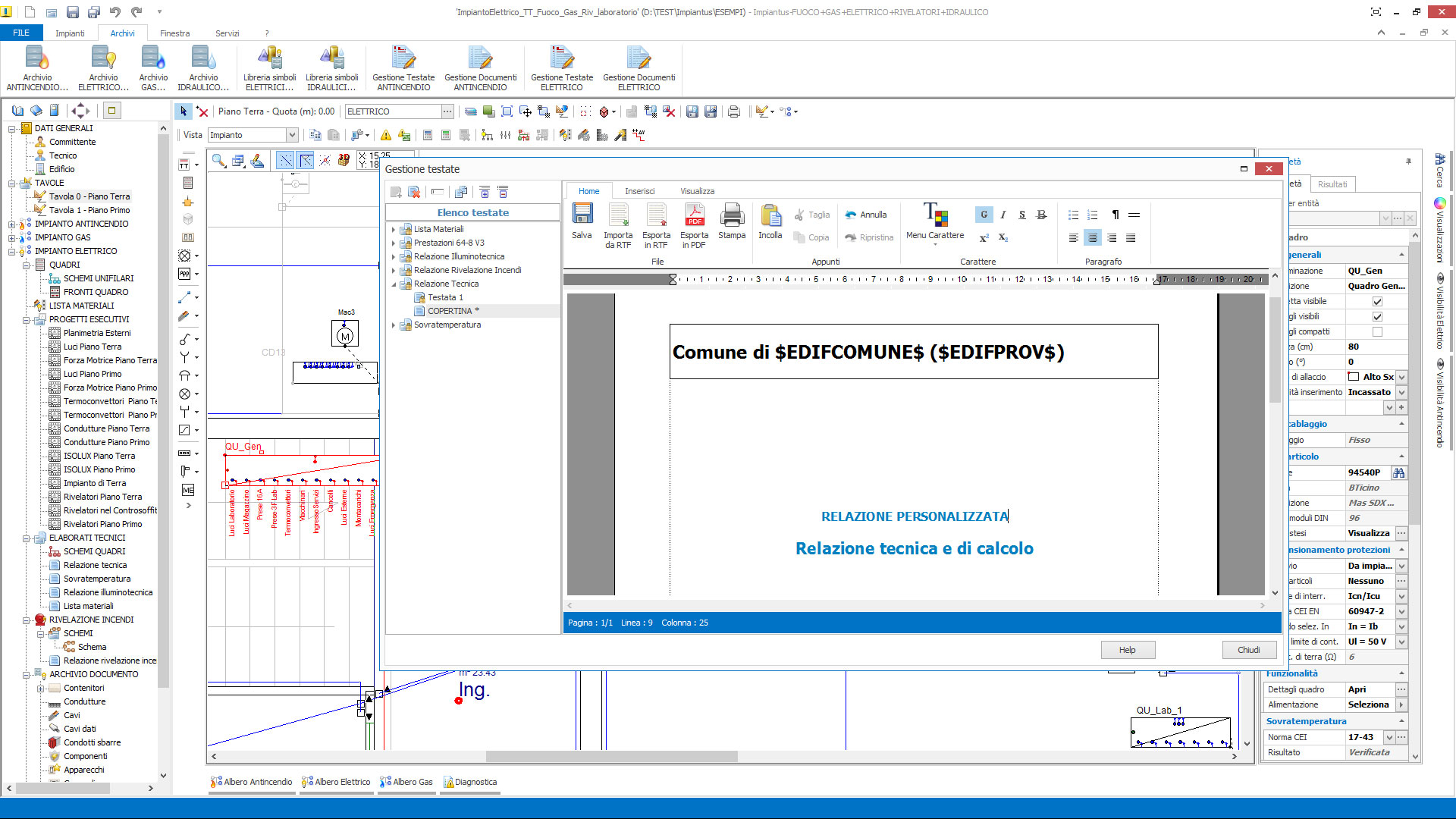Justify paragraph text
The width and height of the screenshot is (1456, 819).
(x=1131, y=238)
